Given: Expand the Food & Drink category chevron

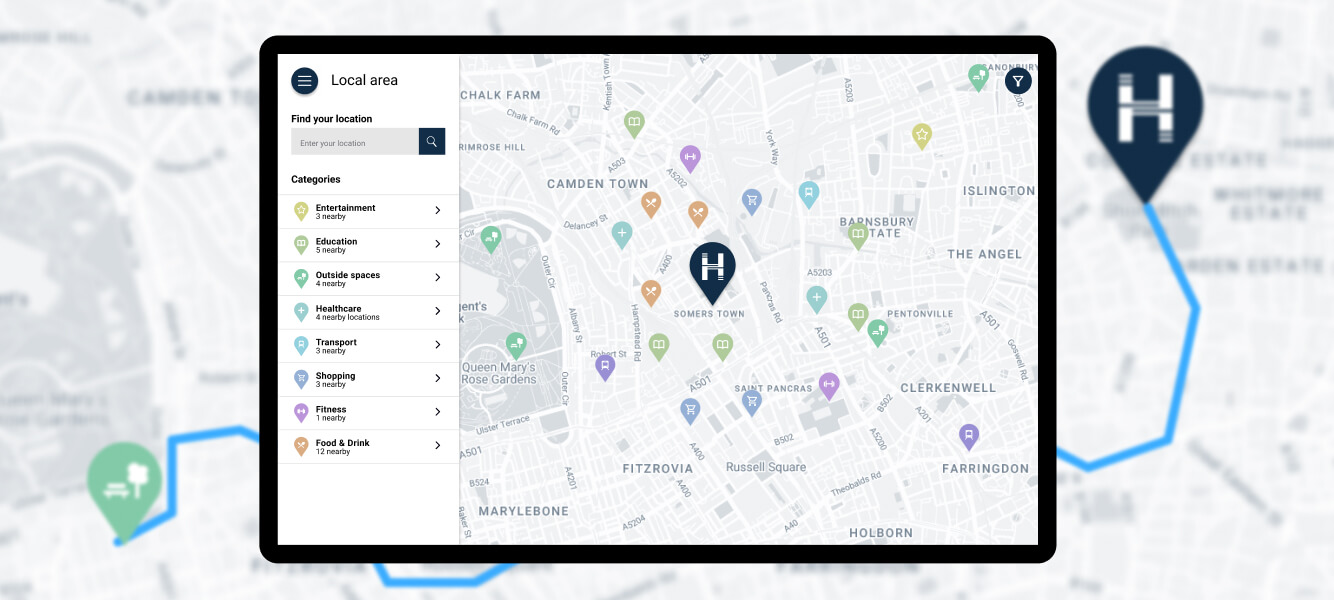Looking at the screenshot, I should pos(437,446).
